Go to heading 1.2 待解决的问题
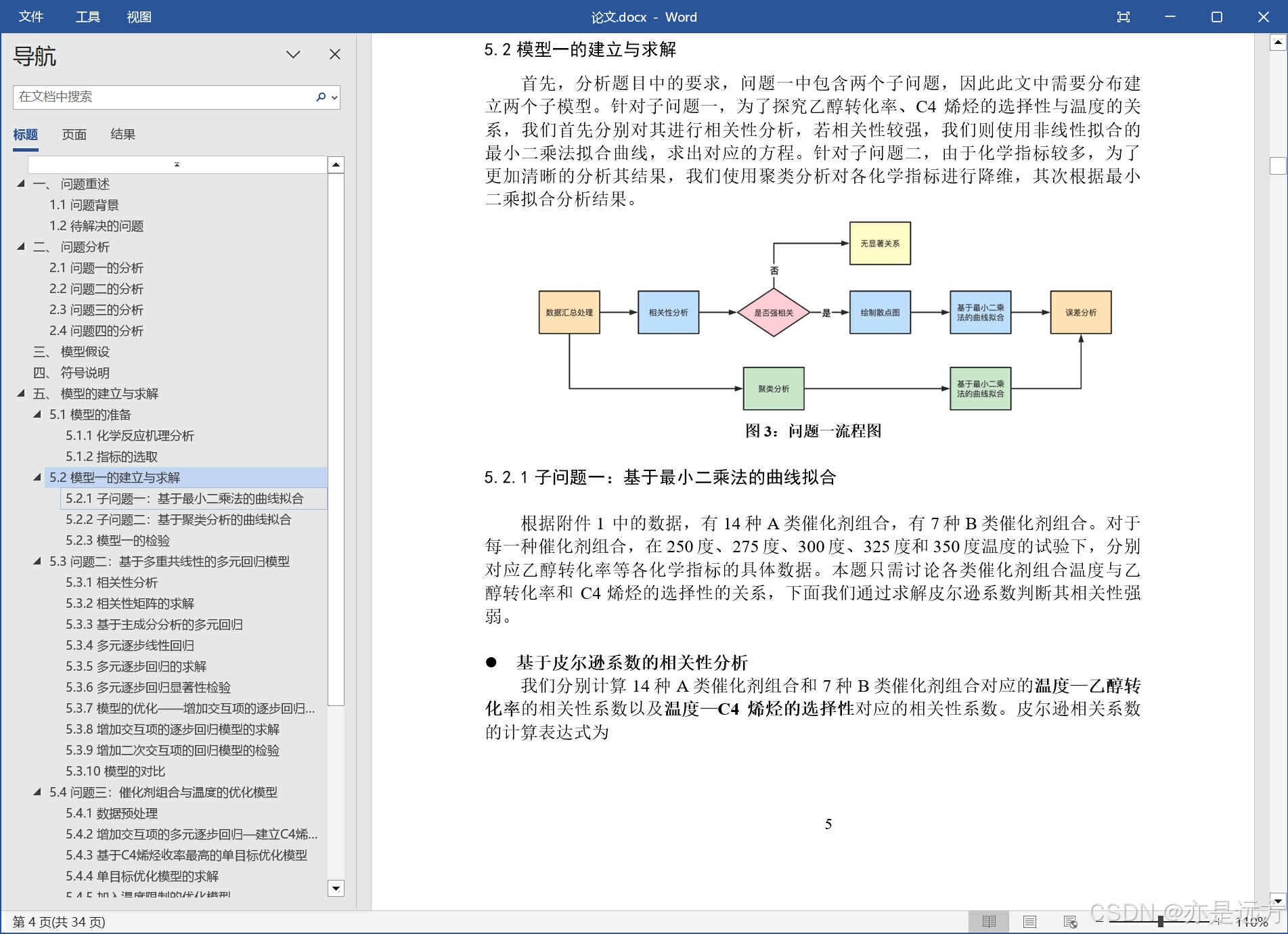The image size is (1288, 934). click(96, 225)
